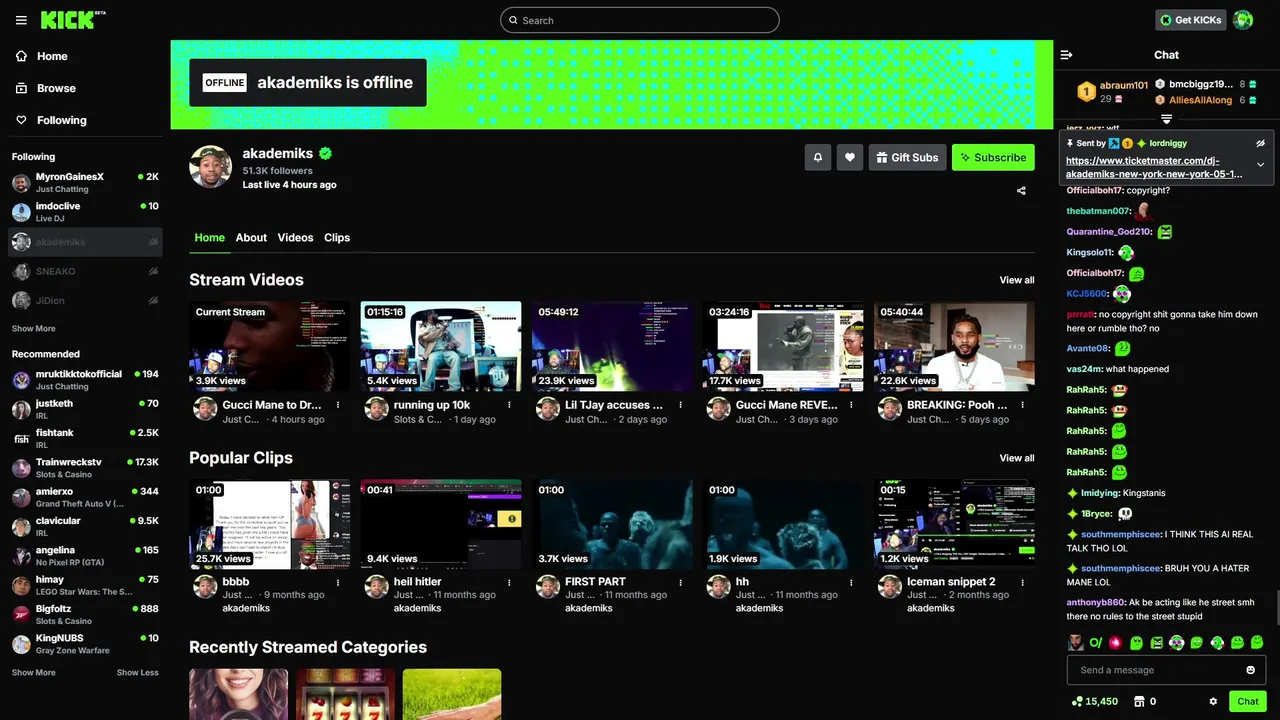1280x720 pixels.
Task: View all Popular Clips
Action: pos(1017,458)
